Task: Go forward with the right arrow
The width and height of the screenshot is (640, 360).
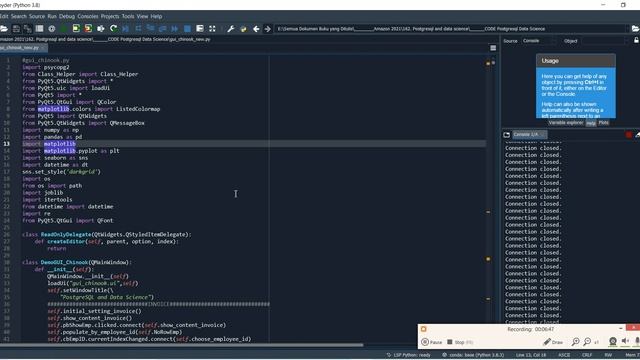Action: pyautogui.click(x=268, y=29)
